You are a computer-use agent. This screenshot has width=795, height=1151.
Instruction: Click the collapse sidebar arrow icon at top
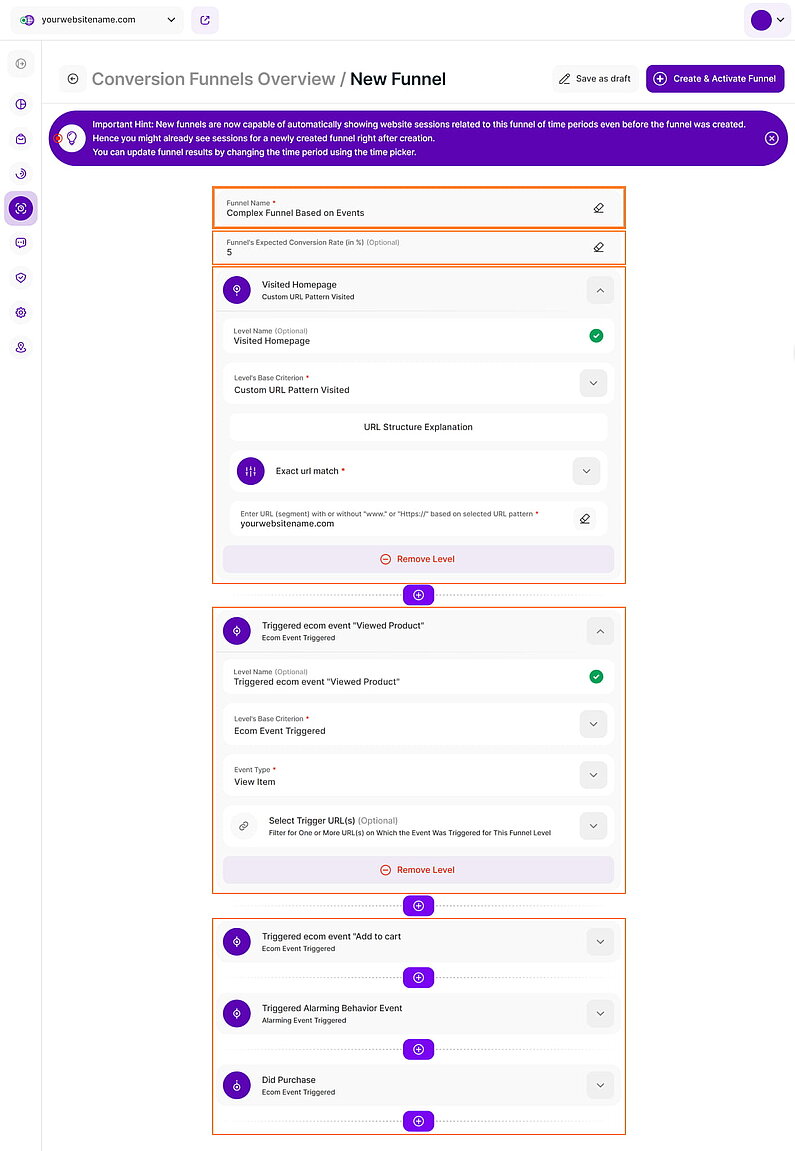(x=22, y=62)
